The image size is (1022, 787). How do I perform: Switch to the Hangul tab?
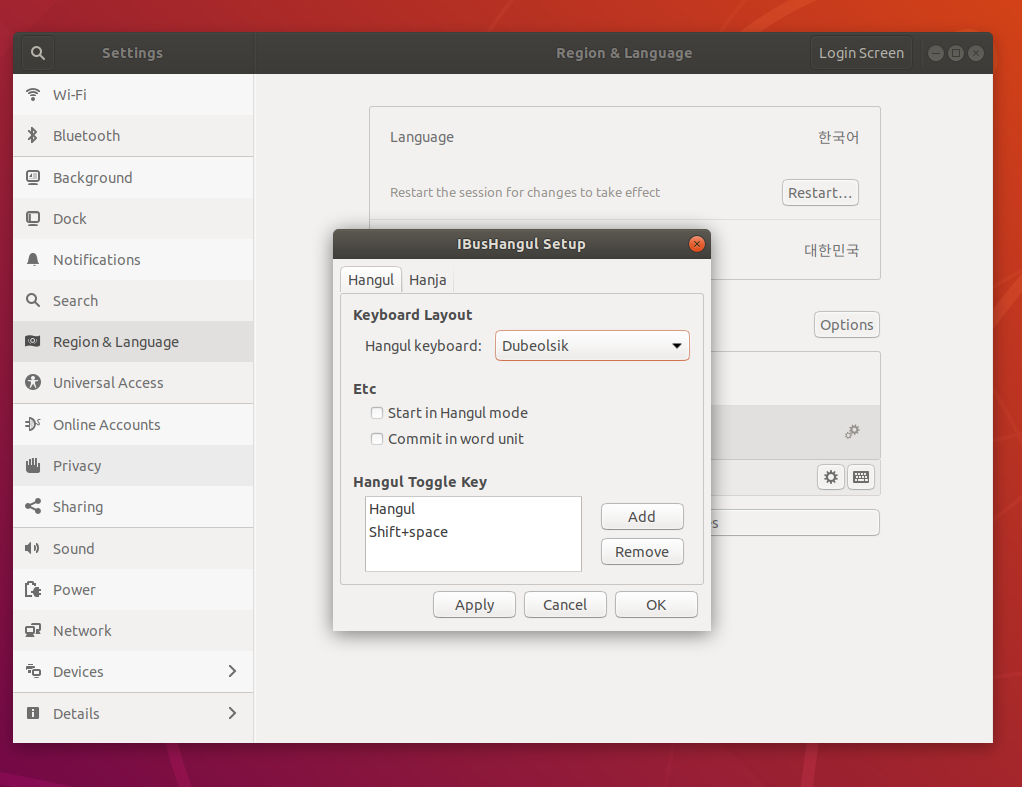pyautogui.click(x=371, y=280)
